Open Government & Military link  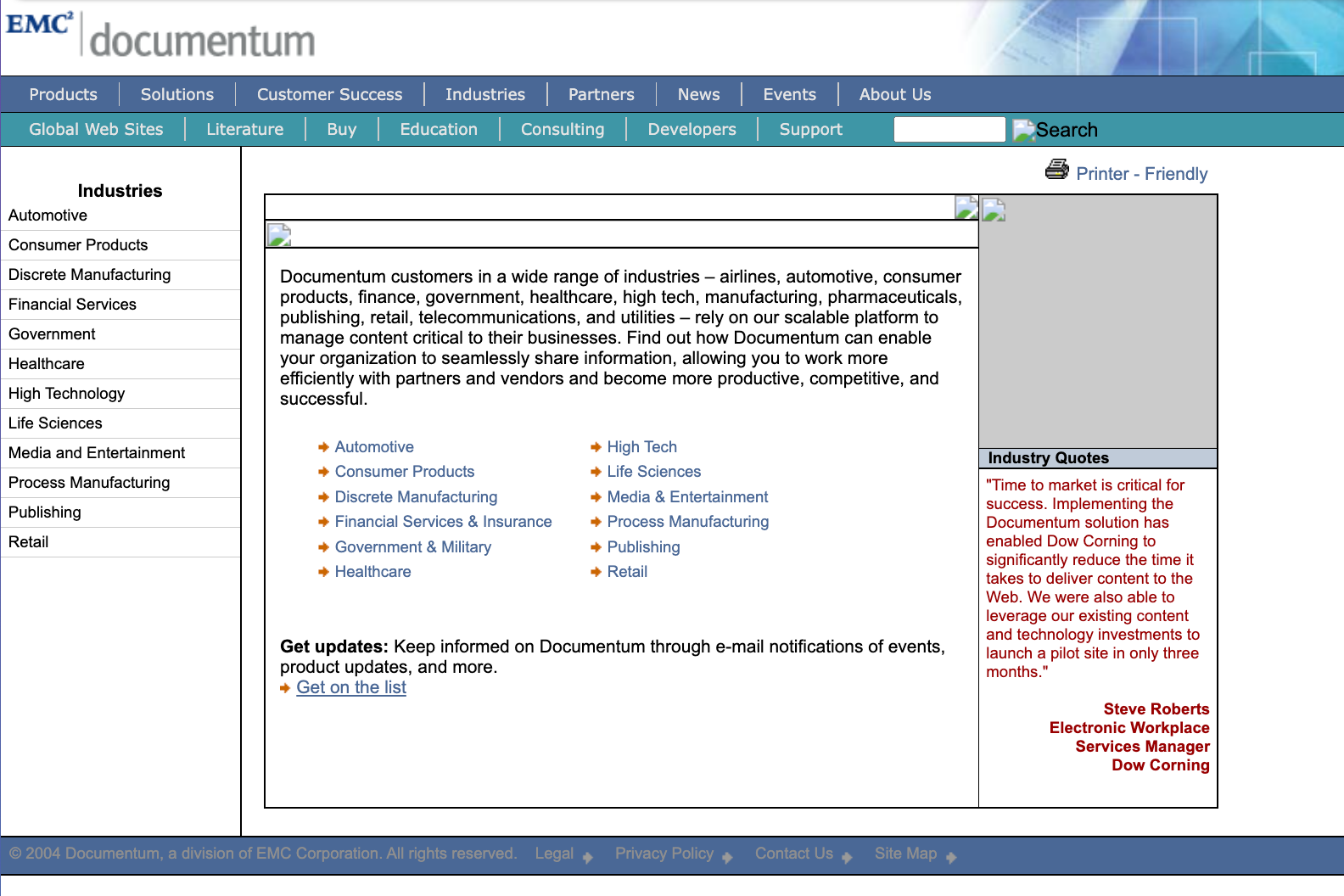[x=413, y=547]
